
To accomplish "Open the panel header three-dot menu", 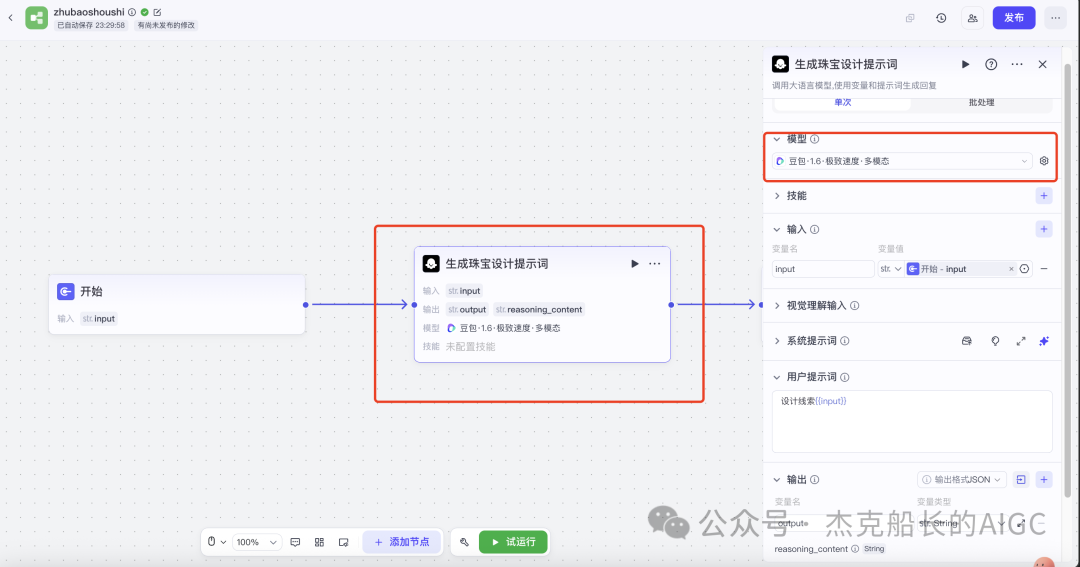I will [1017, 64].
